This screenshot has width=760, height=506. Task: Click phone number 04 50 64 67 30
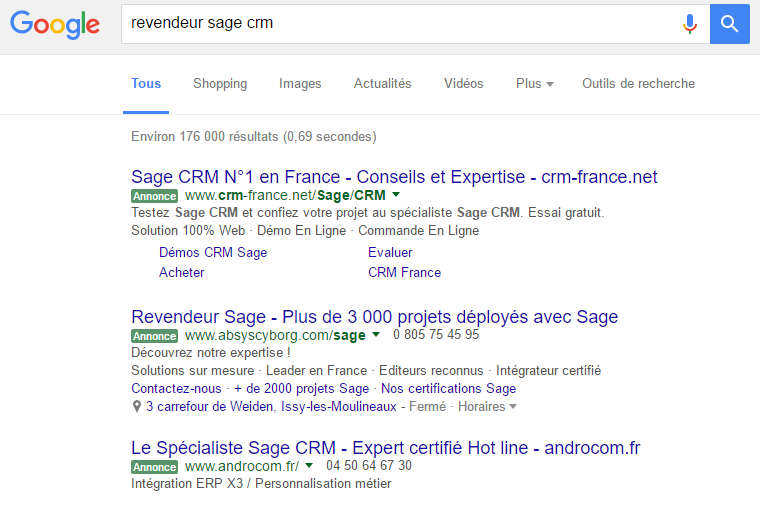point(369,466)
